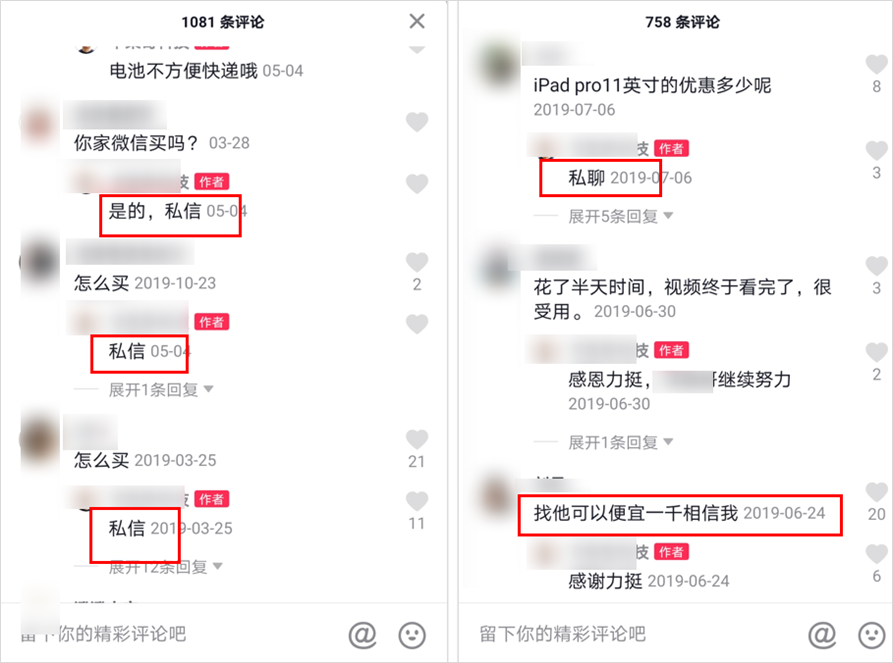Expand '展开1条回复' under 感恩力挺 reply
Screen dimensions: 893x663
click(x=620, y=442)
